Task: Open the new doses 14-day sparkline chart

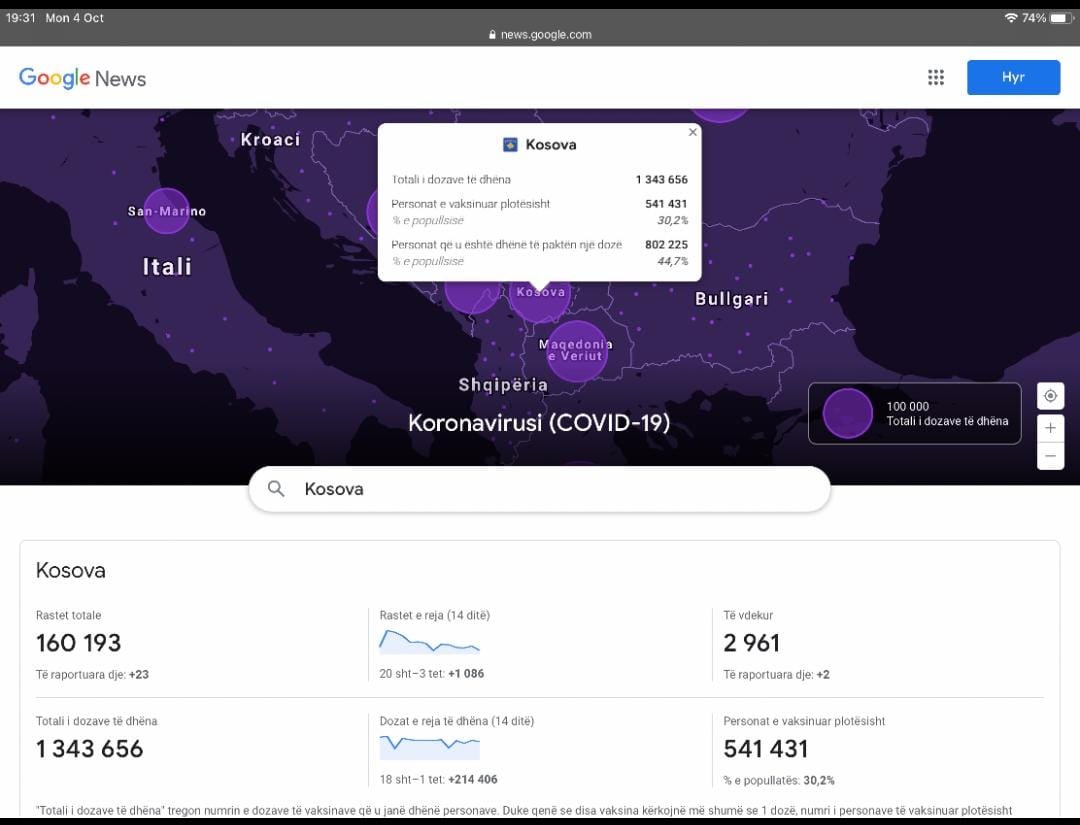Action: 429,747
